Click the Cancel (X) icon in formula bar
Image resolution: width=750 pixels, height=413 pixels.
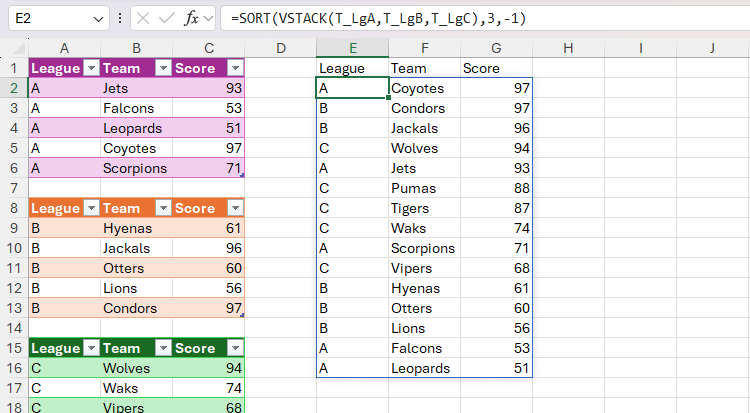144,18
